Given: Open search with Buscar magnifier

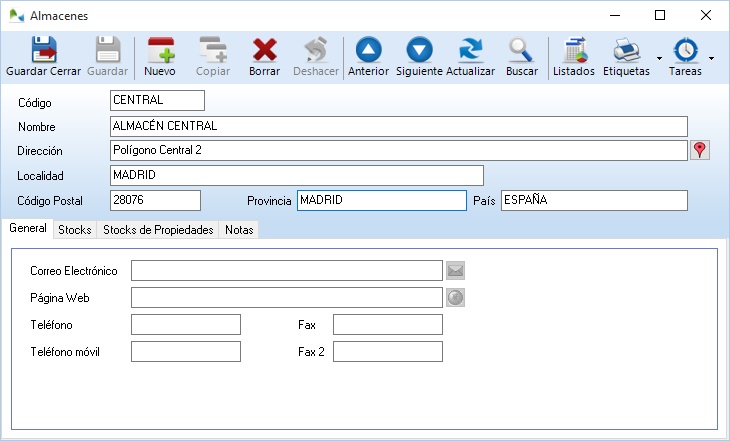Looking at the screenshot, I should (521, 50).
